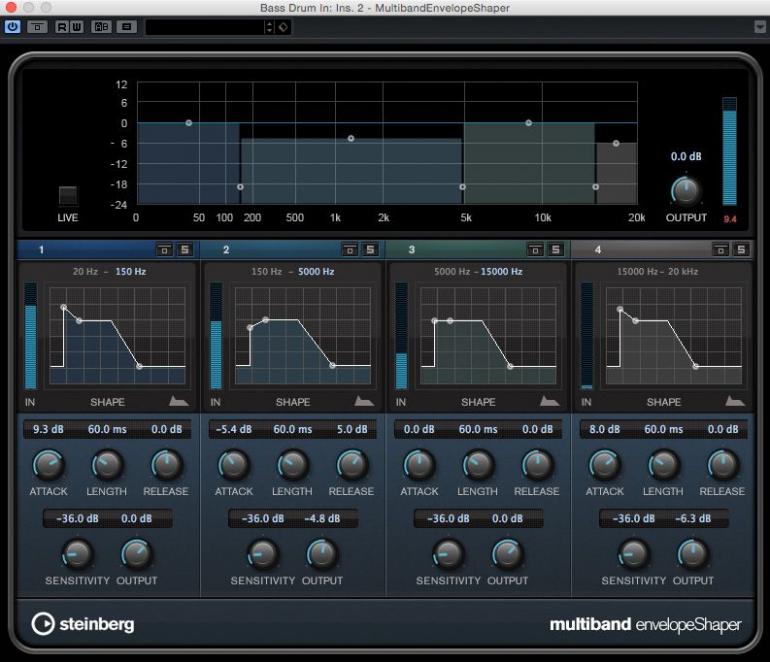770x662 pixels.
Task: Bypass band 1 with its bypass button
Action: (165, 250)
